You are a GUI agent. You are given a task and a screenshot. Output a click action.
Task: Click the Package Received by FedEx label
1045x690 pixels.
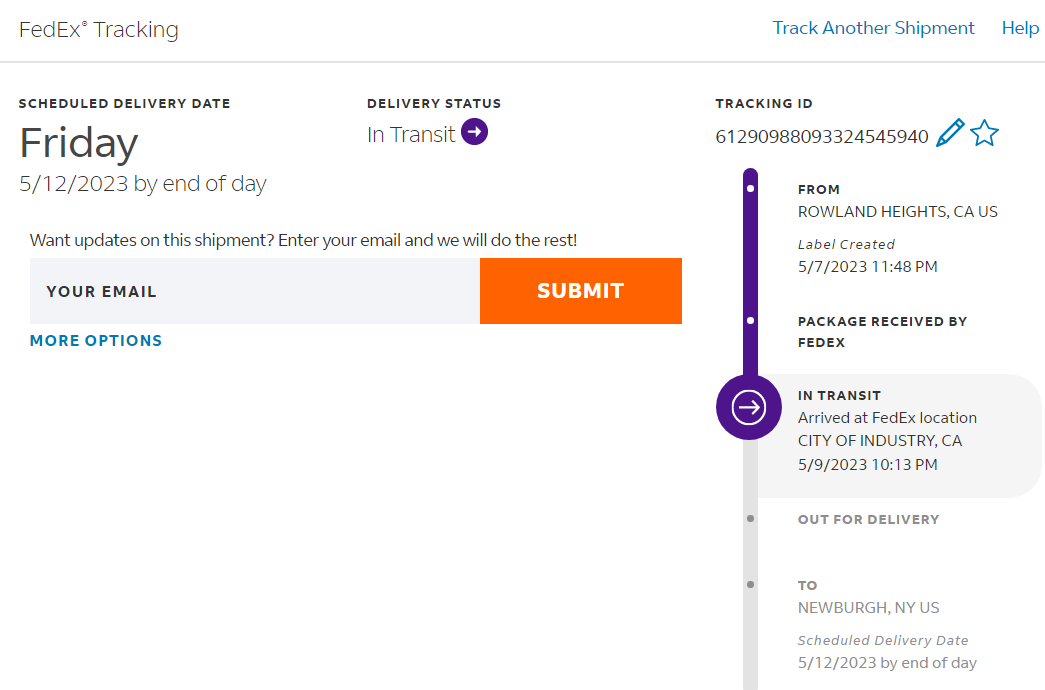tap(882, 332)
